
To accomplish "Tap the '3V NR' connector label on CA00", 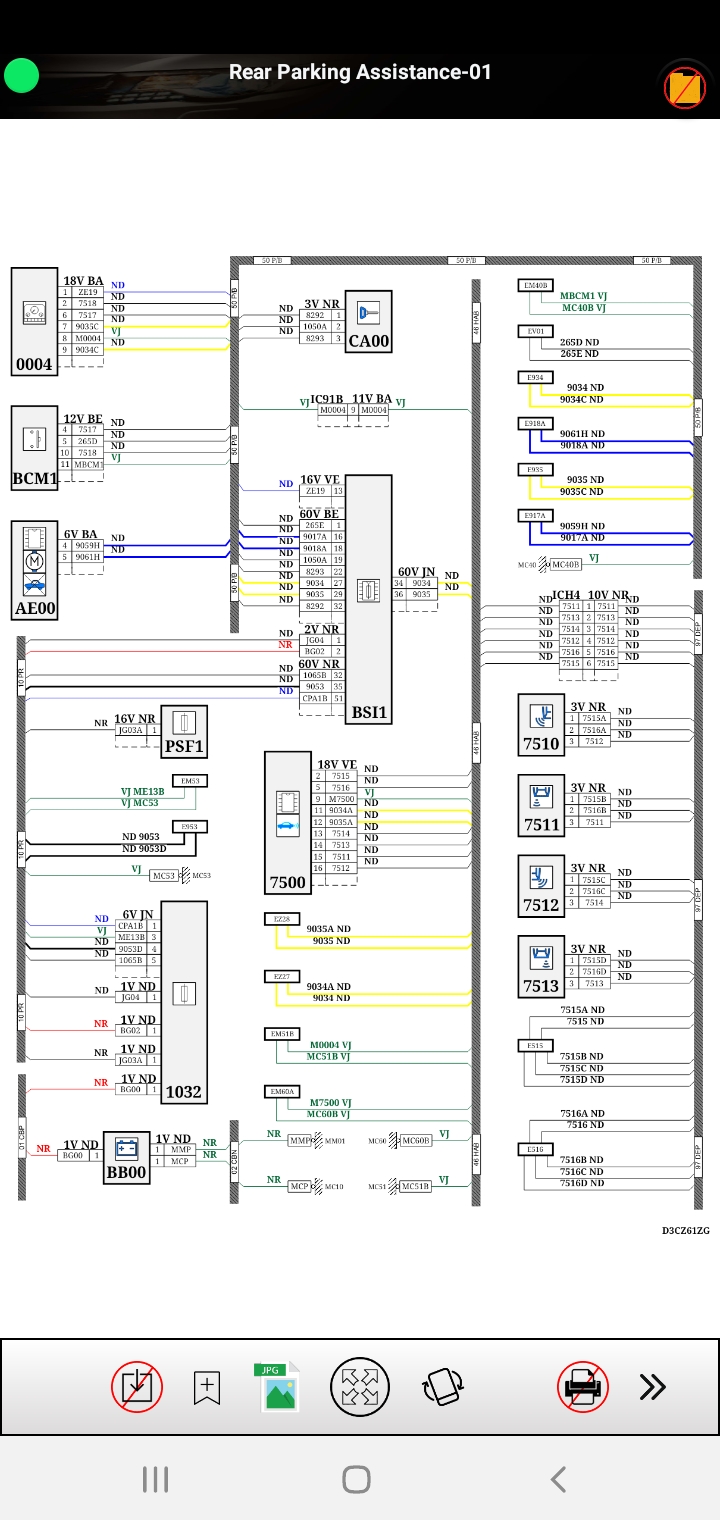I will tap(322, 304).
